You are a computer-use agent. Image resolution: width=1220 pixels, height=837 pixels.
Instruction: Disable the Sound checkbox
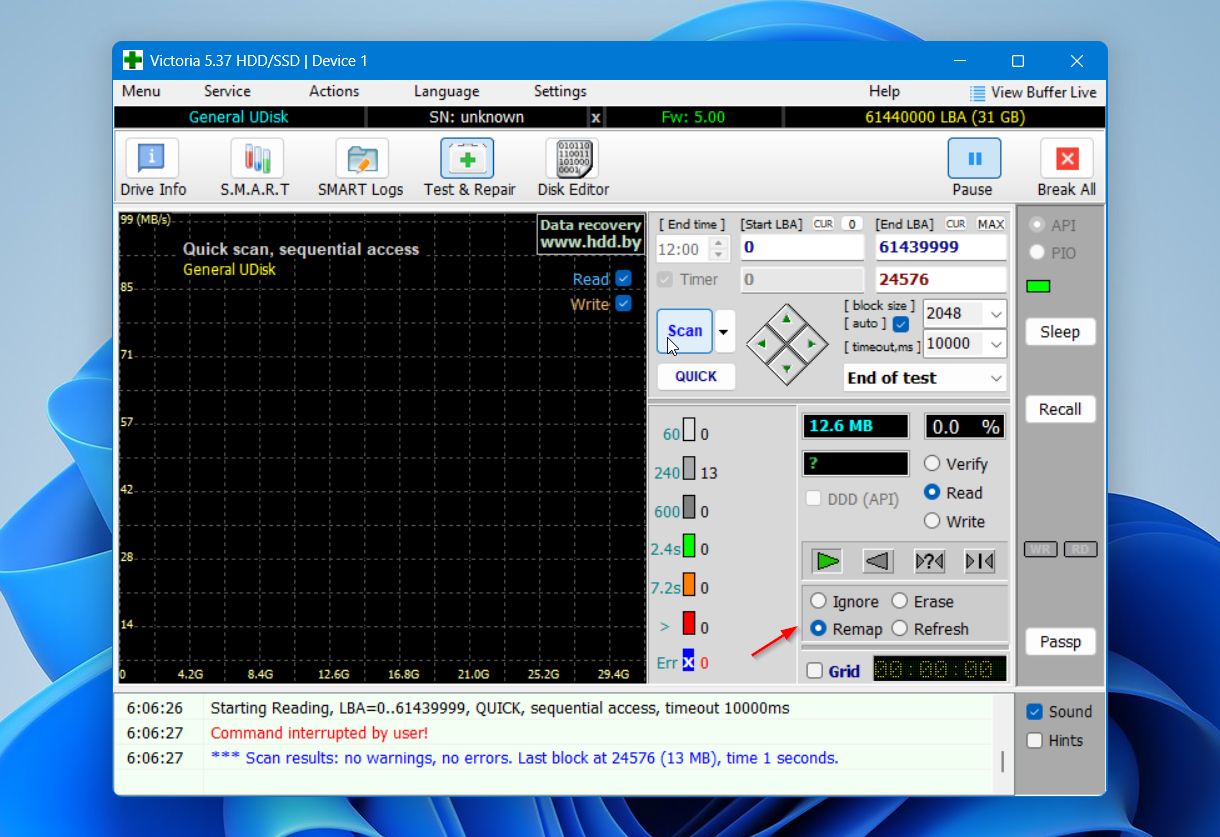(x=1035, y=712)
